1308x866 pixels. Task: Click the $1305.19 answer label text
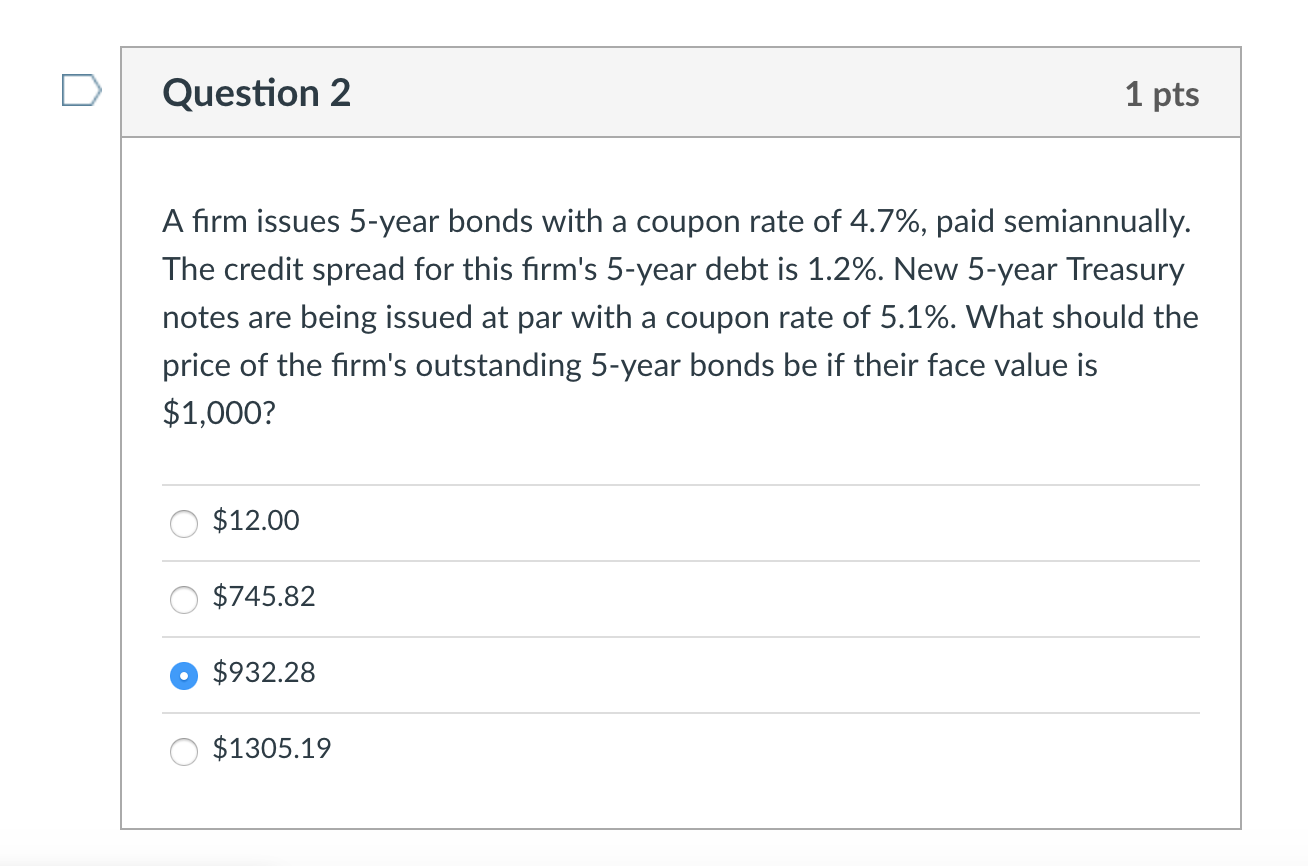click(x=270, y=748)
